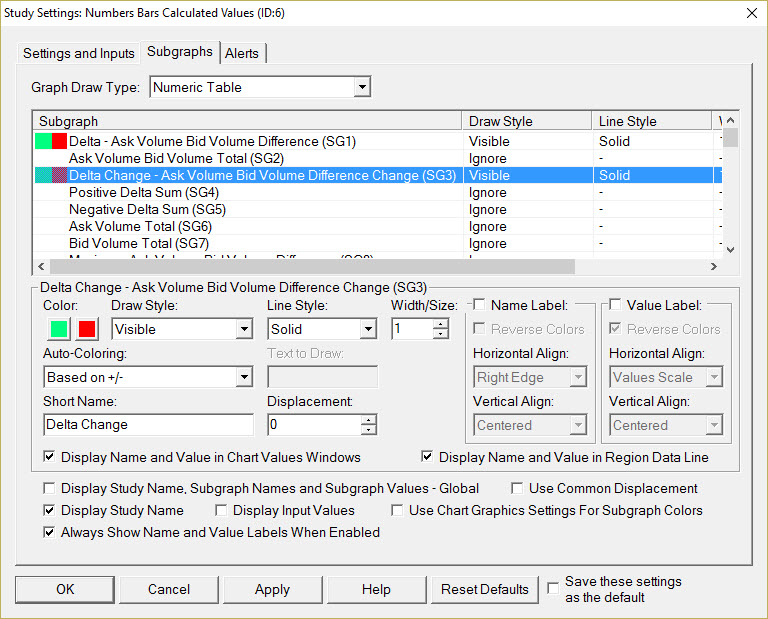Increase the Displacement value

(368, 420)
